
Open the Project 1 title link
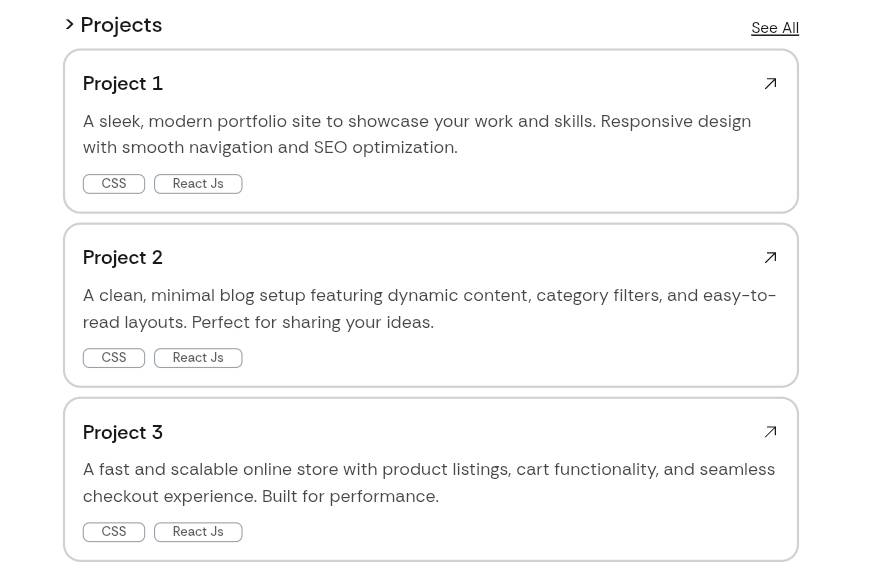tap(122, 83)
